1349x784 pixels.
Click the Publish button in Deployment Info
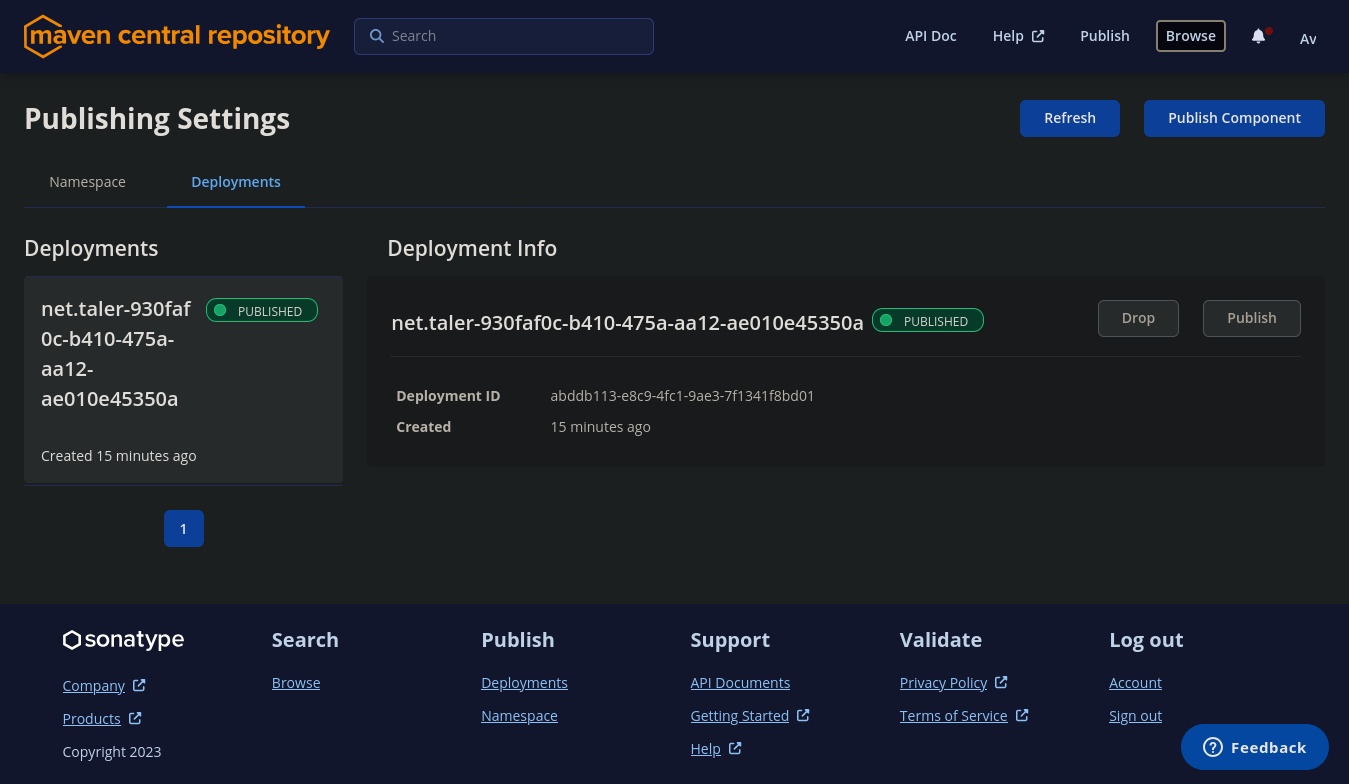coord(1252,318)
